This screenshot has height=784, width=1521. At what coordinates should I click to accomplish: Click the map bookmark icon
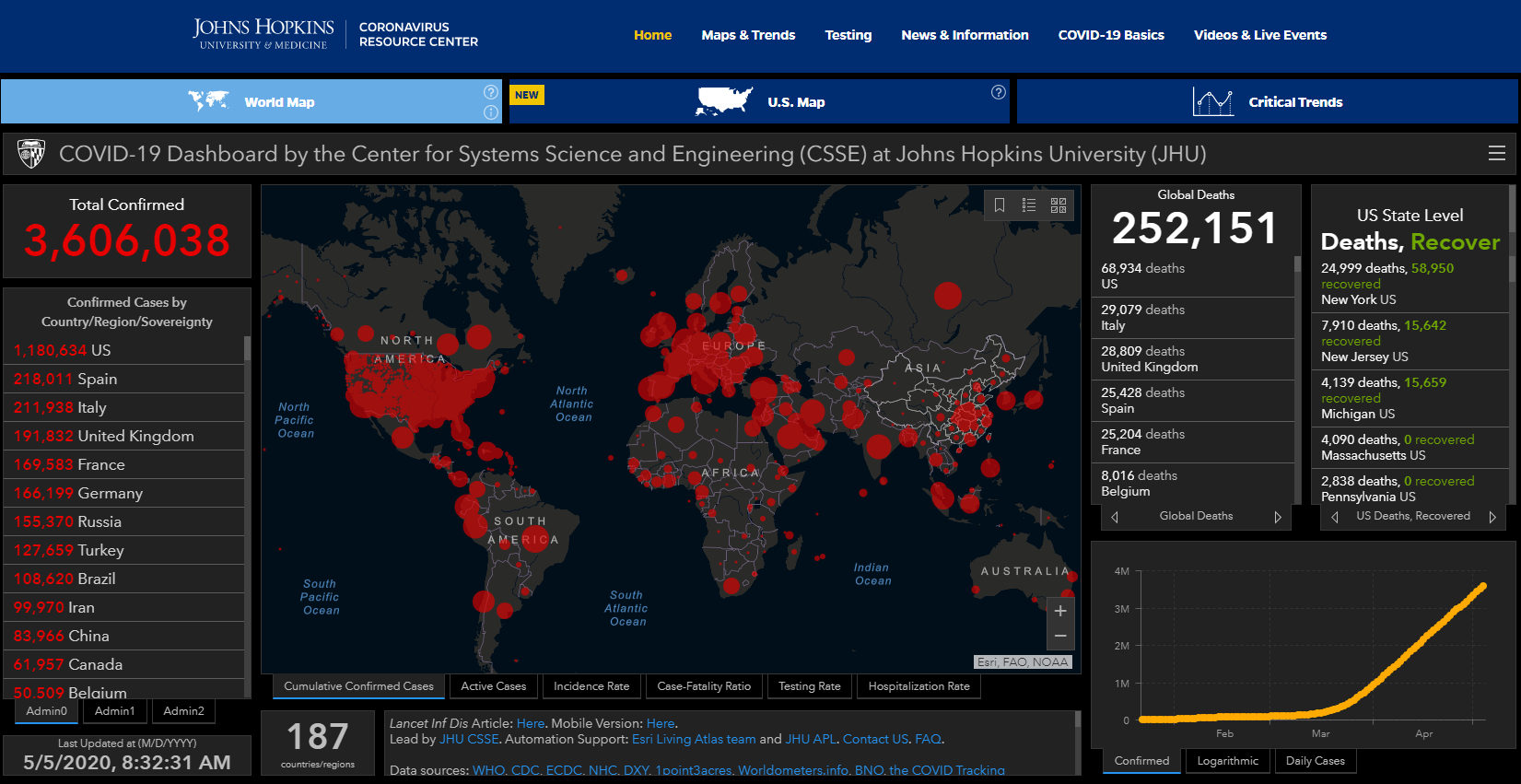coord(1000,205)
